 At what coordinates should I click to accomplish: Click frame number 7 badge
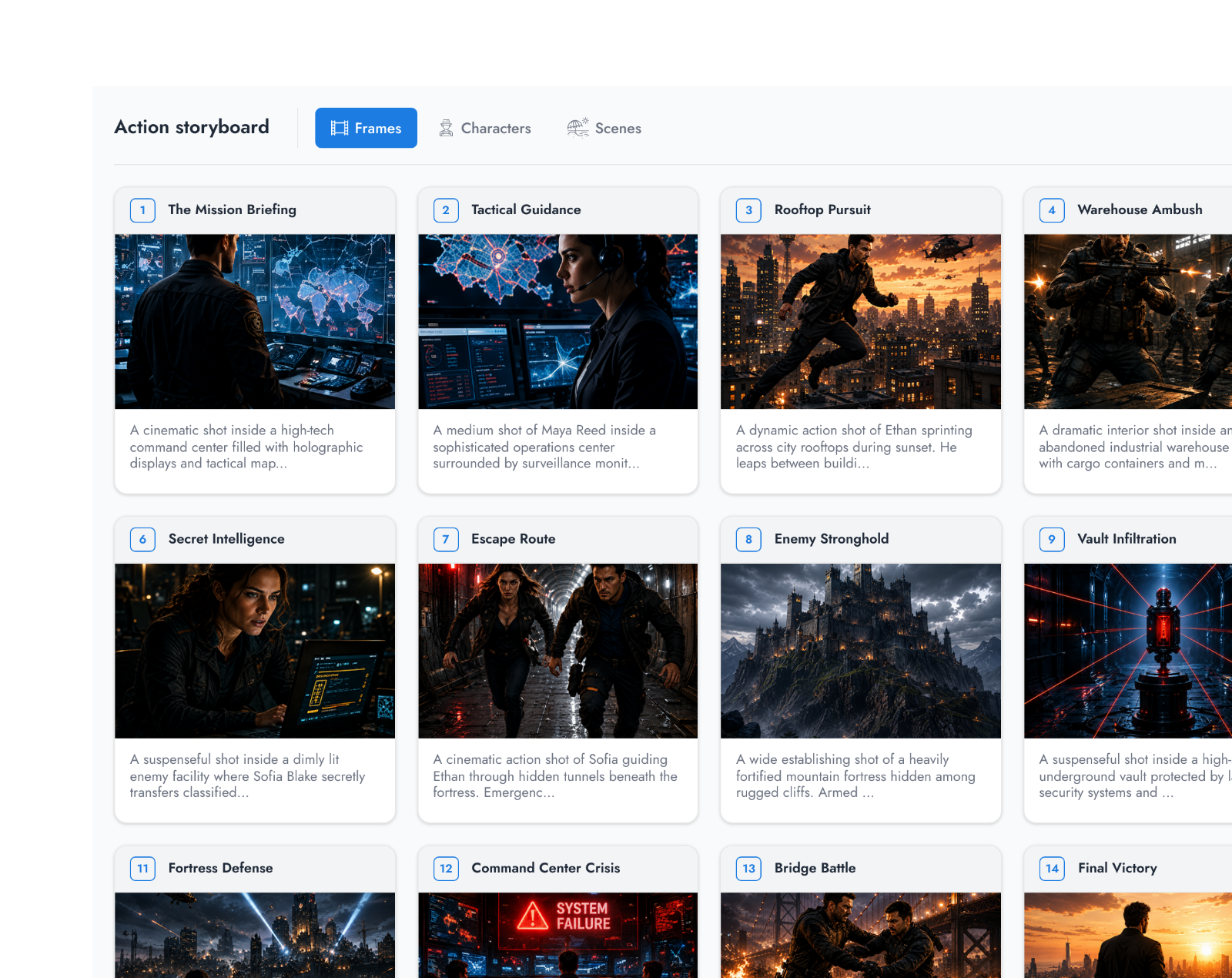pyautogui.click(x=446, y=539)
